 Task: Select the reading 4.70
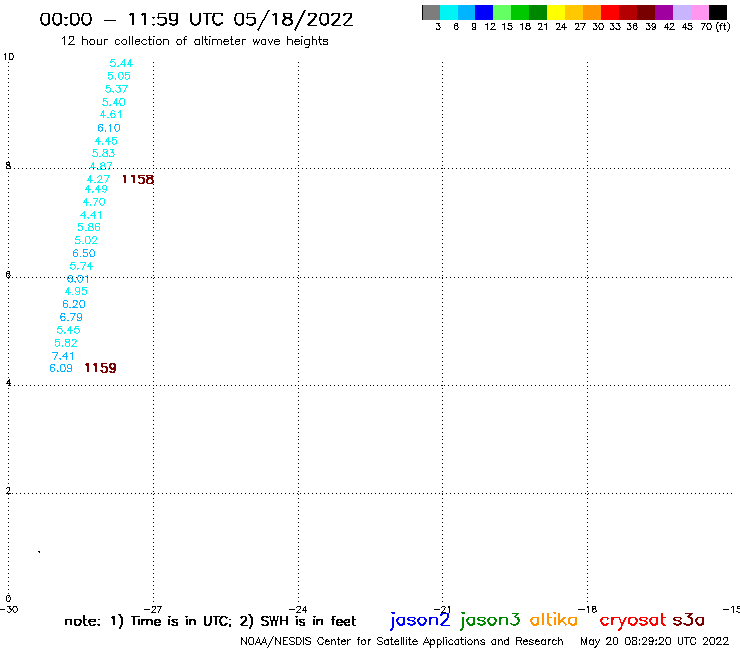(94, 202)
